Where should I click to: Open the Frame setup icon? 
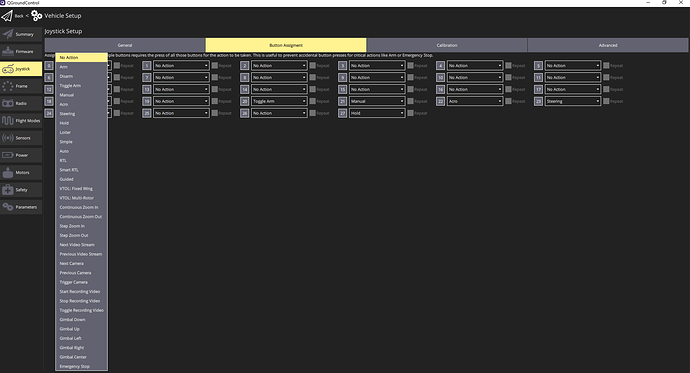pos(7,86)
